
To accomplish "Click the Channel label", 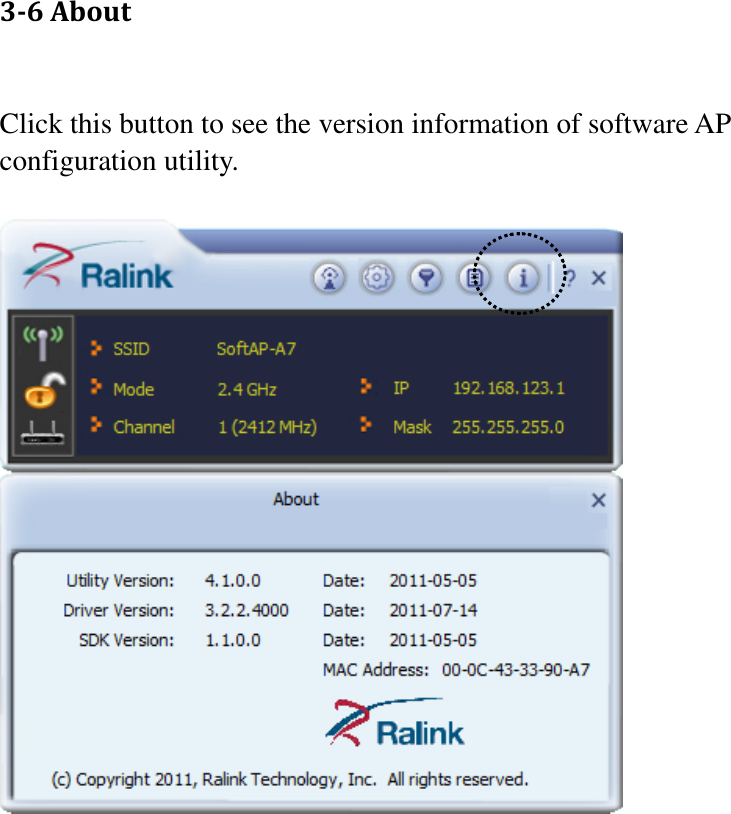I will (144, 427).
